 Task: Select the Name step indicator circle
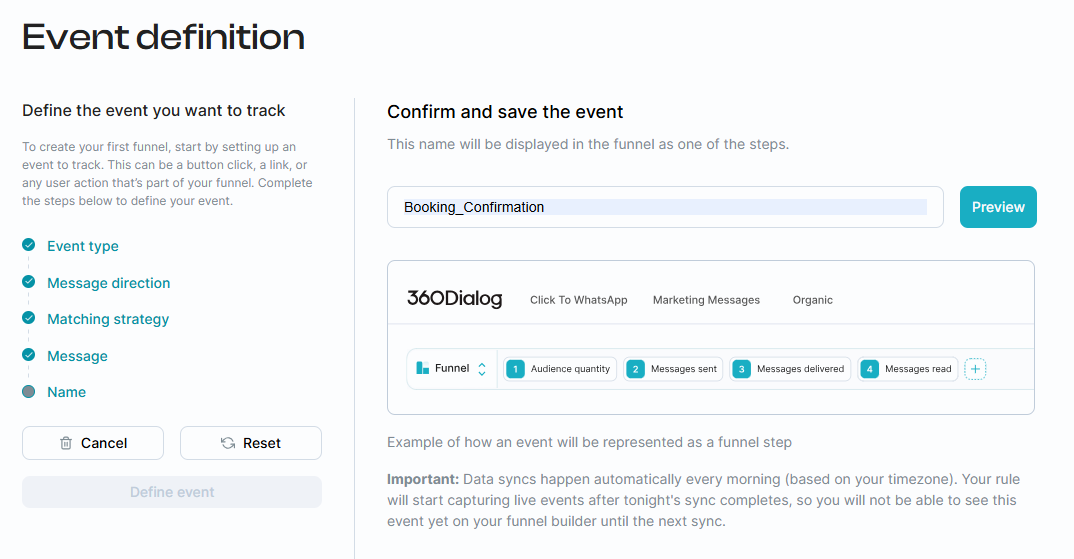[x=29, y=392]
